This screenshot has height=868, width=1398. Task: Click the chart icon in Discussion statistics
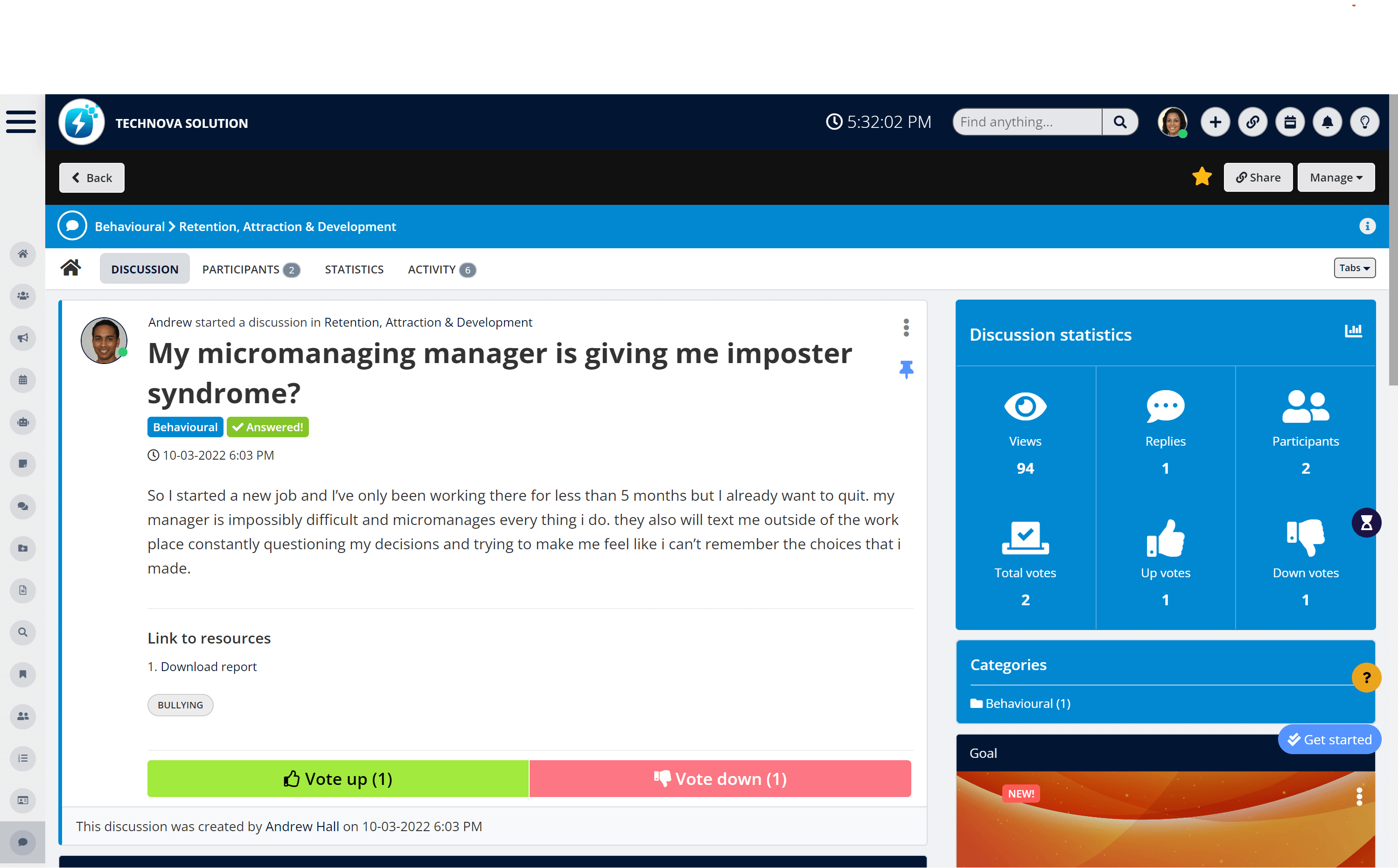[x=1353, y=331]
